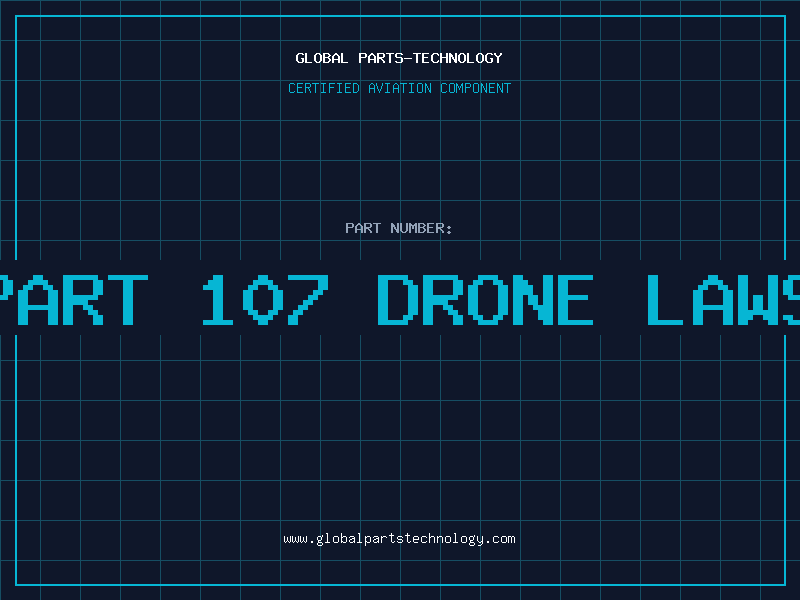The image size is (800, 600).
Task: Click the digit 7 in 107
Action: tap(308, 299)
